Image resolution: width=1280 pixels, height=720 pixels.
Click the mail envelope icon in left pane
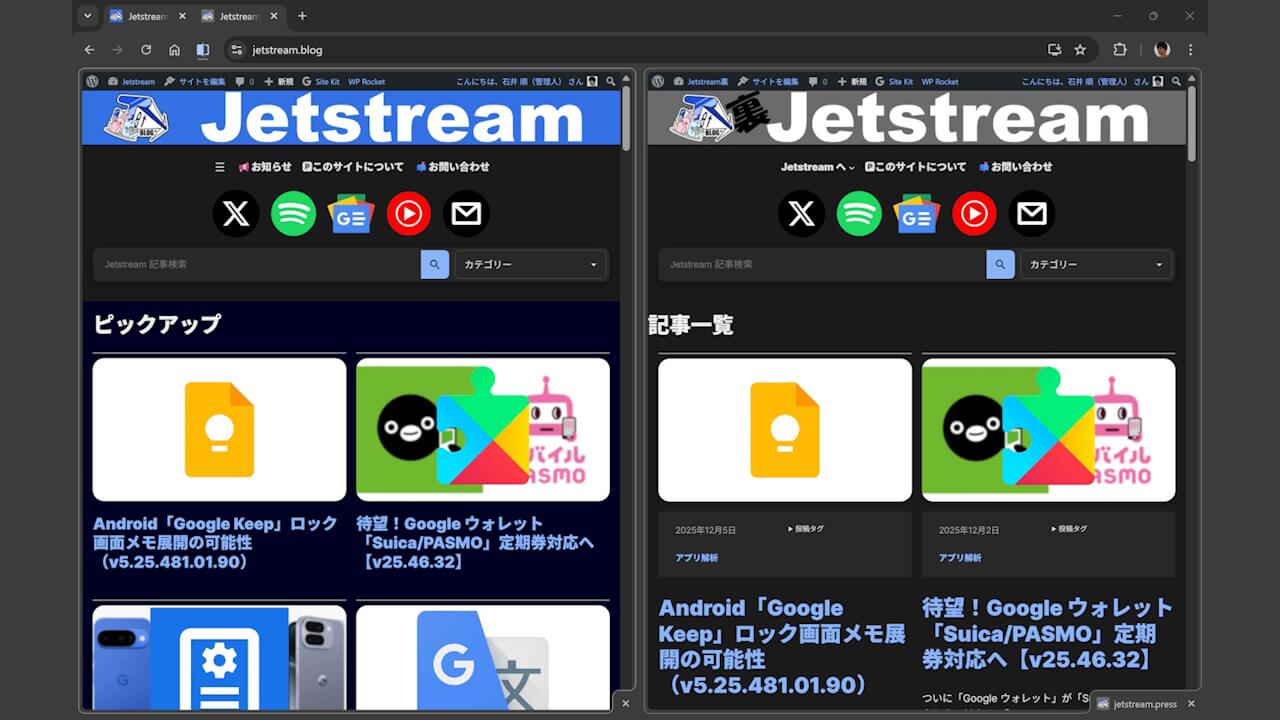click(x=466, y=214)
